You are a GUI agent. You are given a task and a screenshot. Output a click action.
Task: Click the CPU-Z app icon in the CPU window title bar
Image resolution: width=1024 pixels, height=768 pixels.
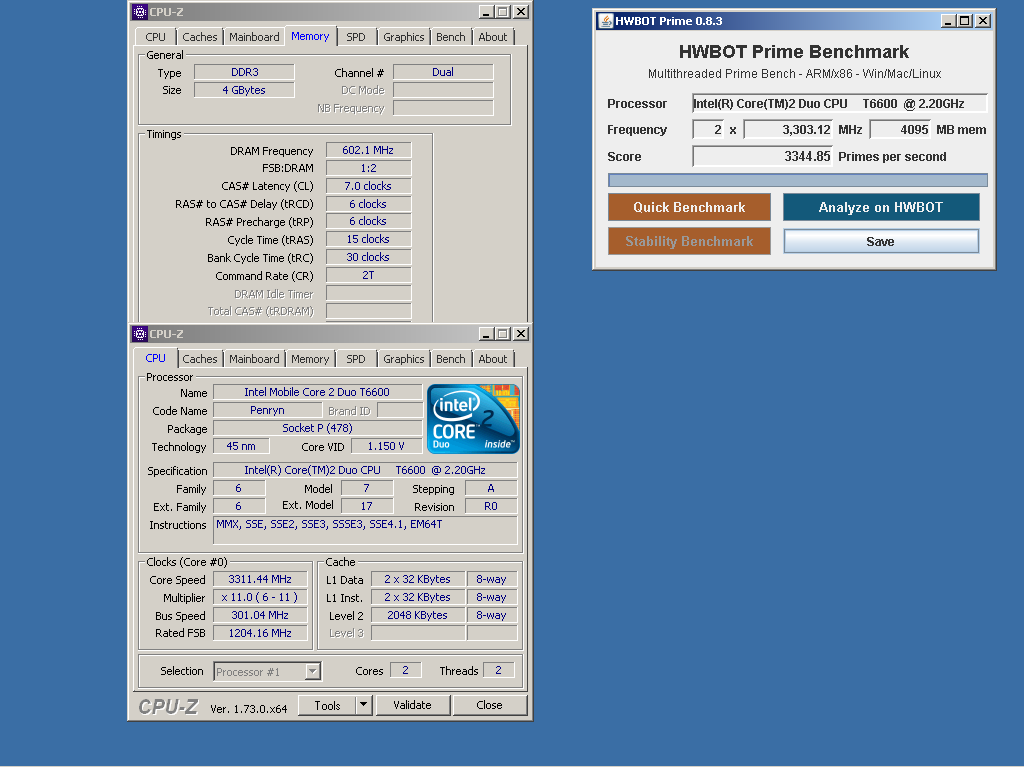coord(139,334)
